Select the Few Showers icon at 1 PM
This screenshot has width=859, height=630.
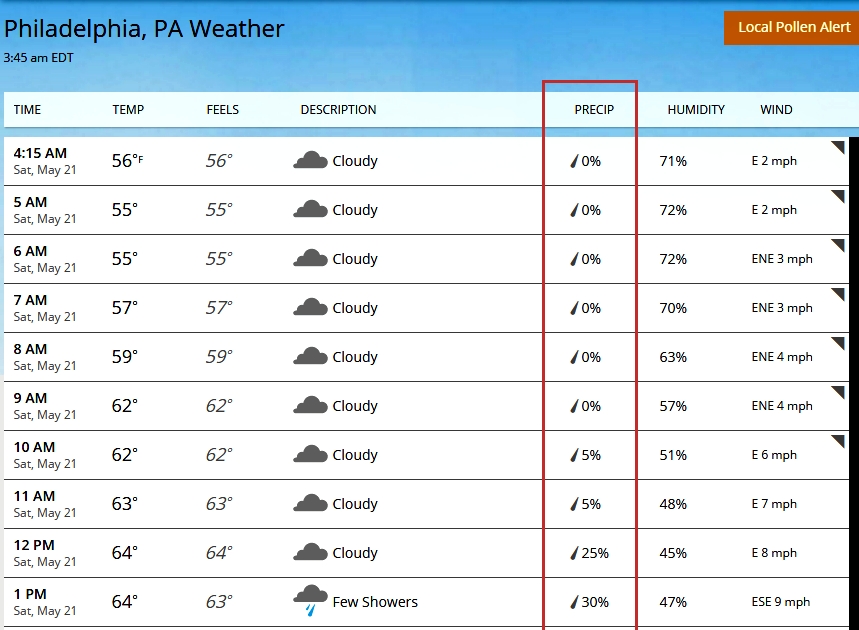click(311, 598)
